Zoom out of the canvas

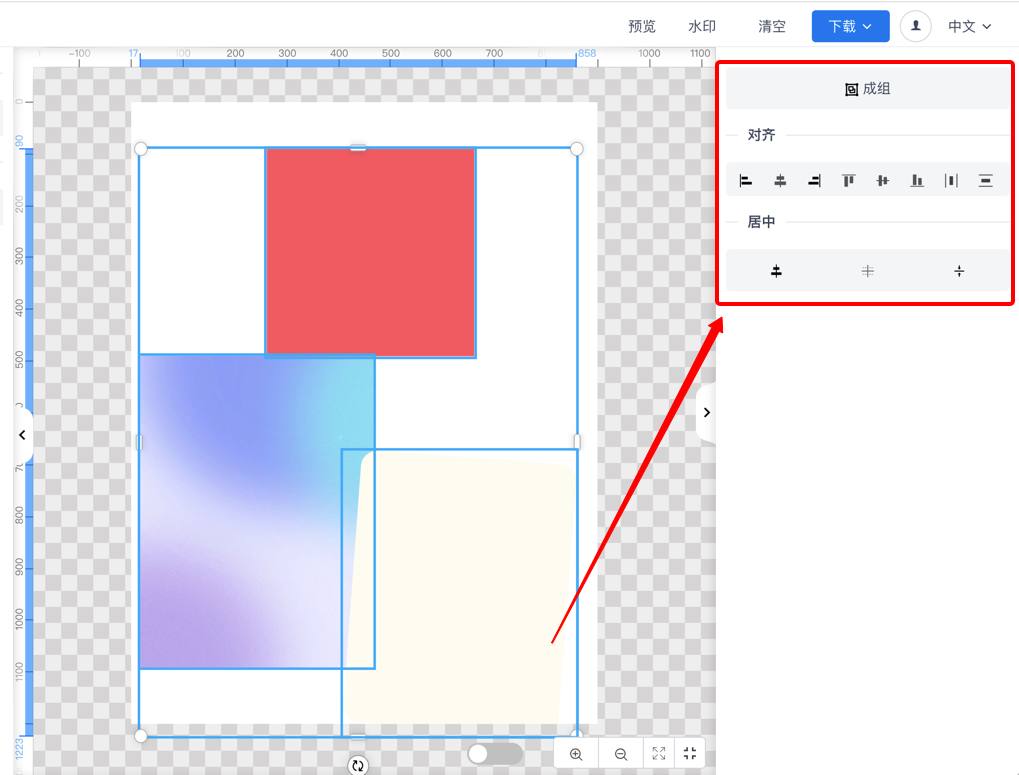621,754
